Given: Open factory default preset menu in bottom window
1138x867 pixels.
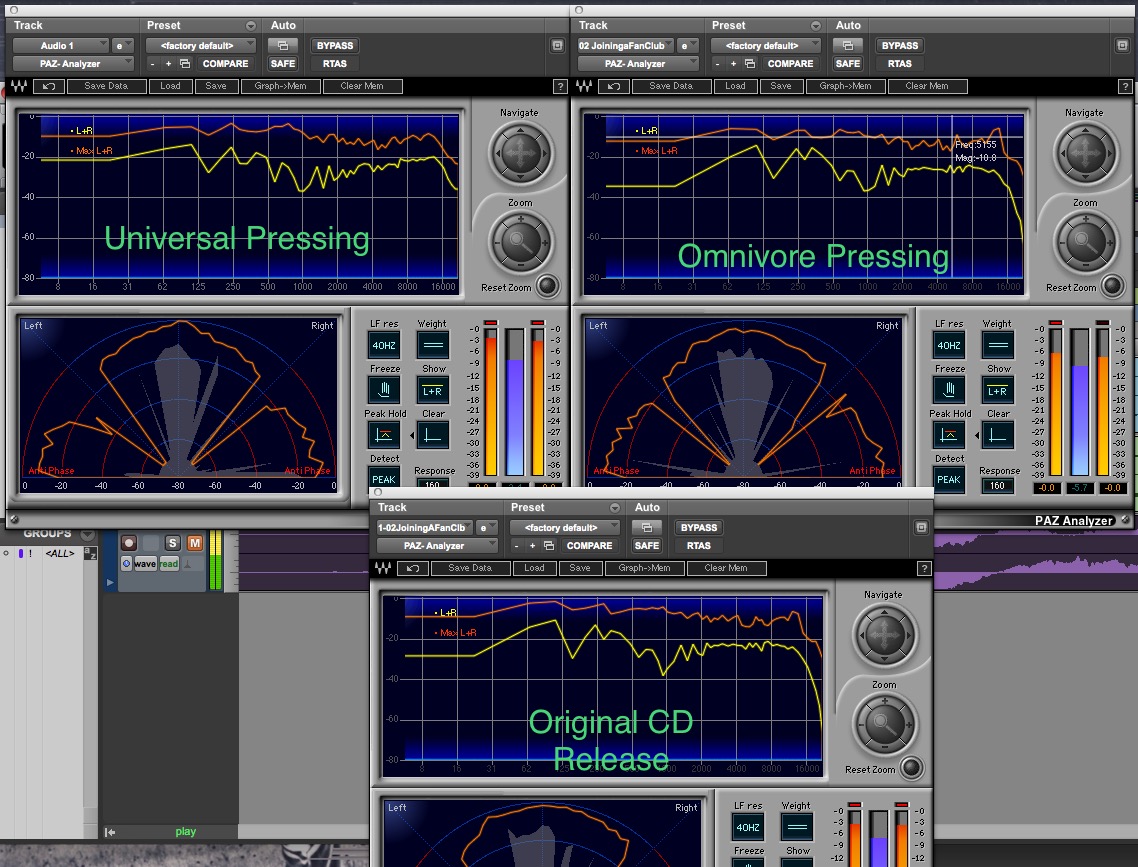Looking at the screenshot, I should point(564,527).
